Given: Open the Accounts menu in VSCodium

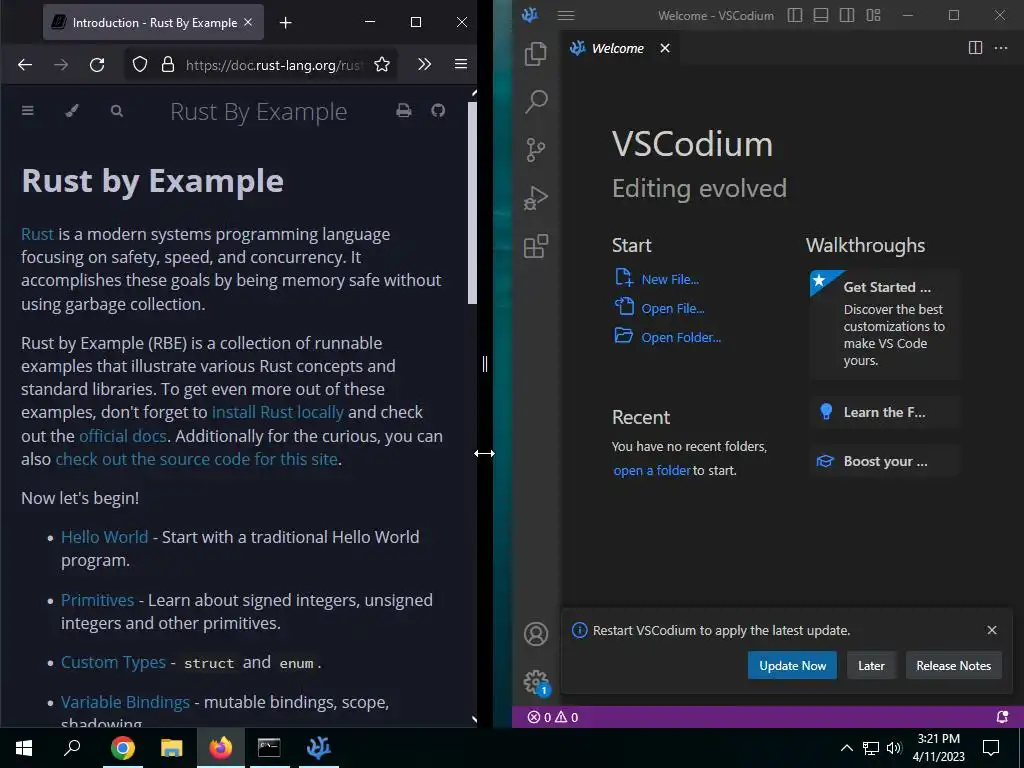Looking at the screenshot, I should [536, 633].
